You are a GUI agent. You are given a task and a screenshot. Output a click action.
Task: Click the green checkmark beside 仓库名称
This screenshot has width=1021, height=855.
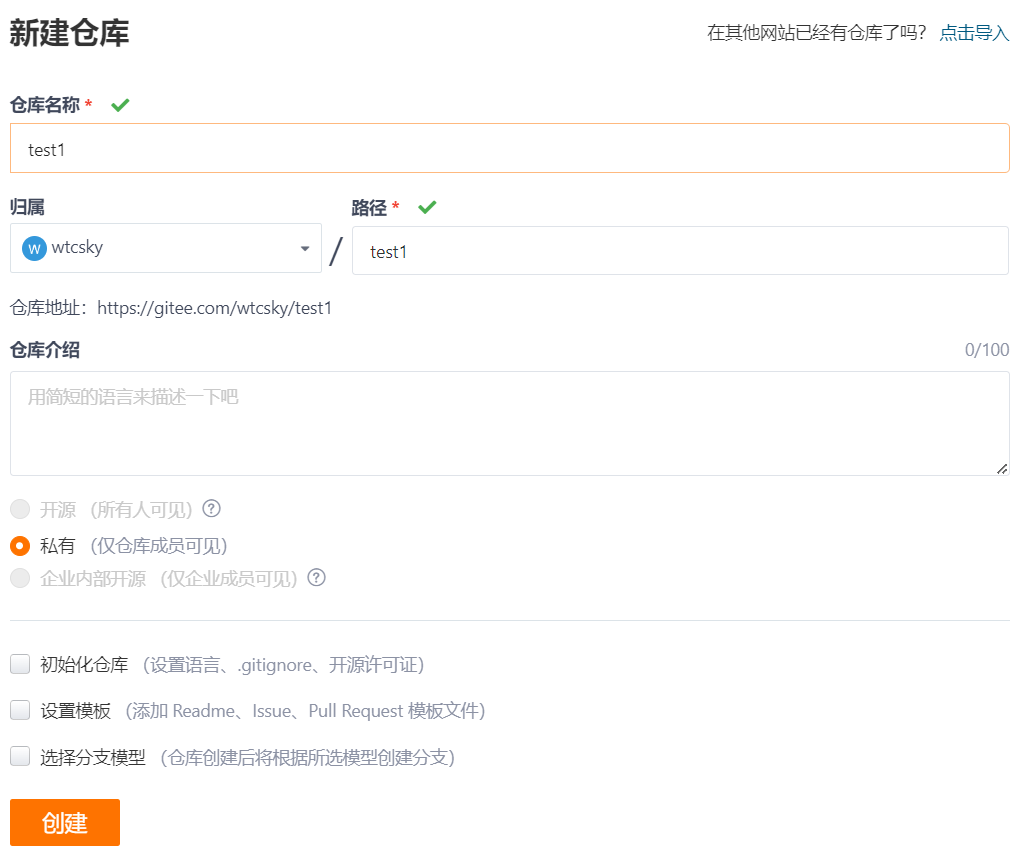[120, 104]
